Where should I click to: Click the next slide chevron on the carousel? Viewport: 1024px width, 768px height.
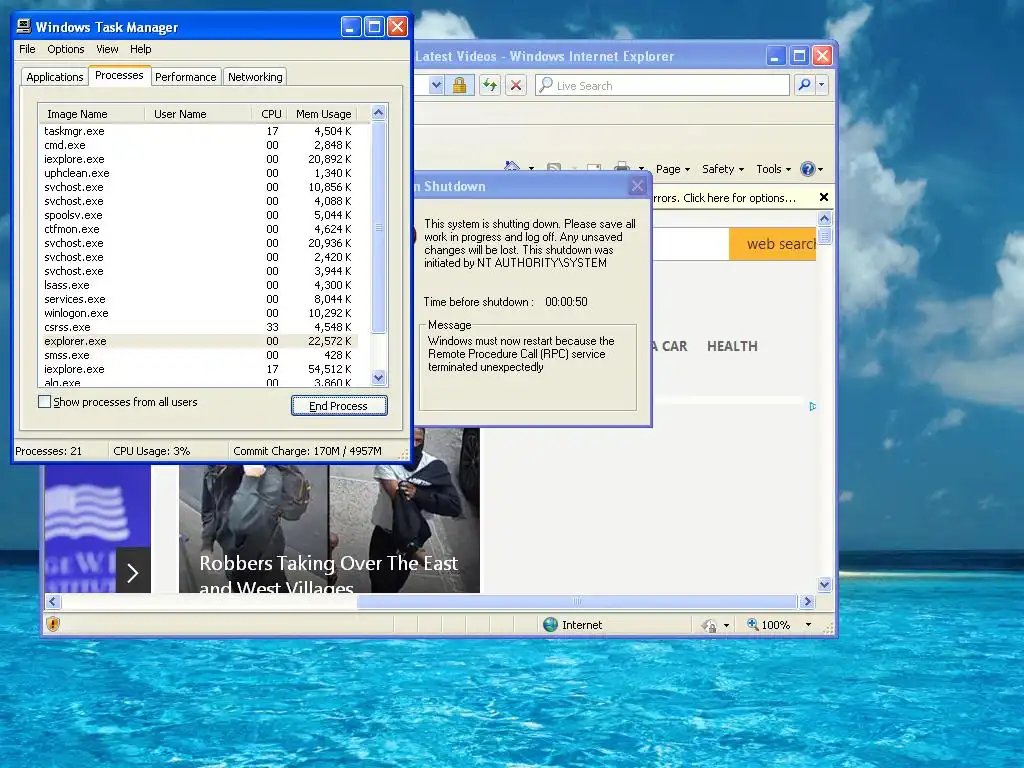pyautogui.click(x=133, y=573)
